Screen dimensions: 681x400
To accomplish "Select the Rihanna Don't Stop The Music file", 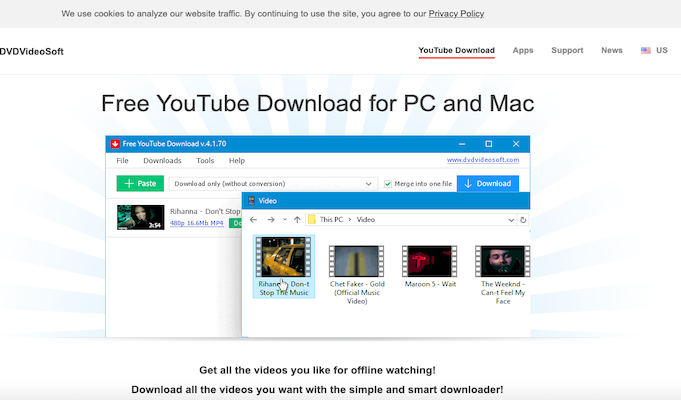I will point(284,267).
